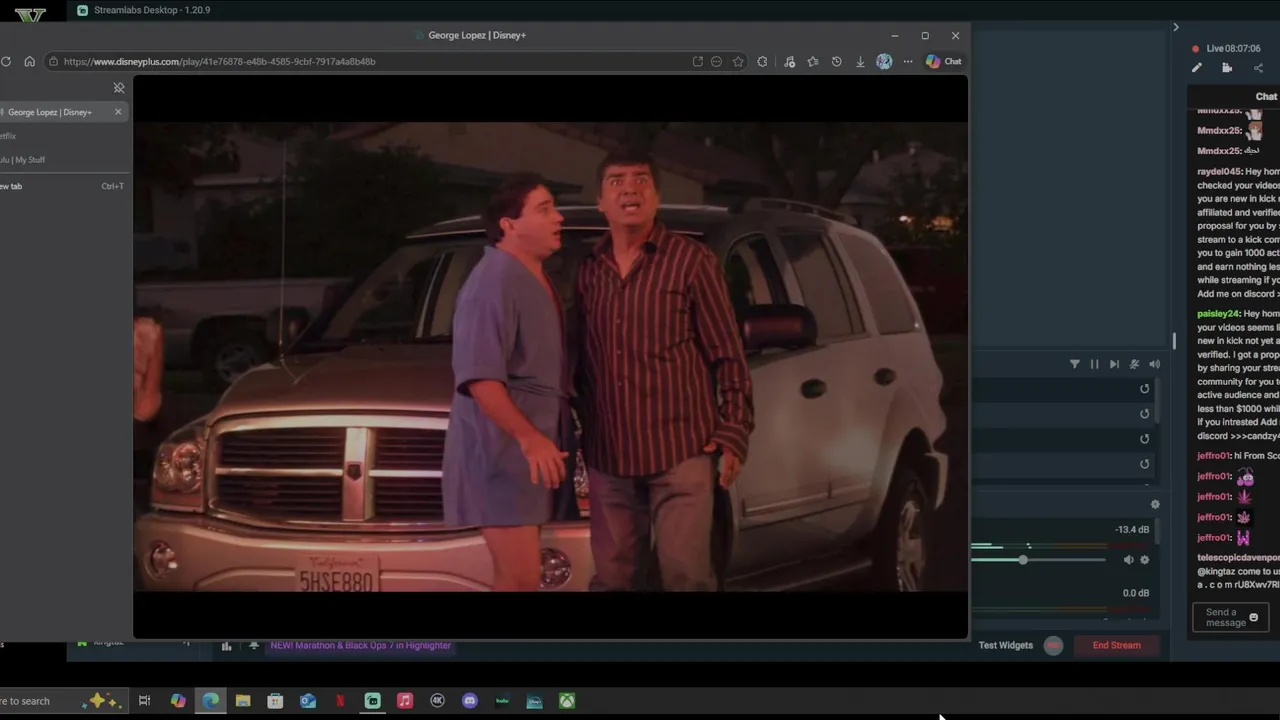
Task: Open the Downloads arrow icon
Action: (x=860, y=61)
